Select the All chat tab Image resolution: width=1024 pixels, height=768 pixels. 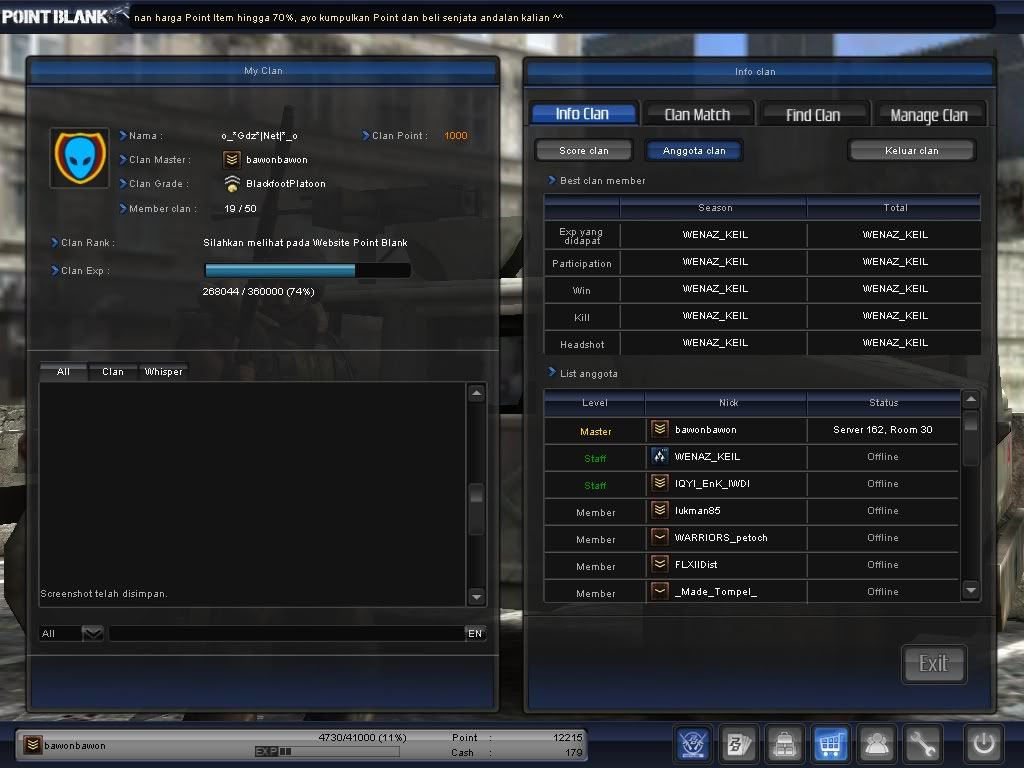pos(63,372)
